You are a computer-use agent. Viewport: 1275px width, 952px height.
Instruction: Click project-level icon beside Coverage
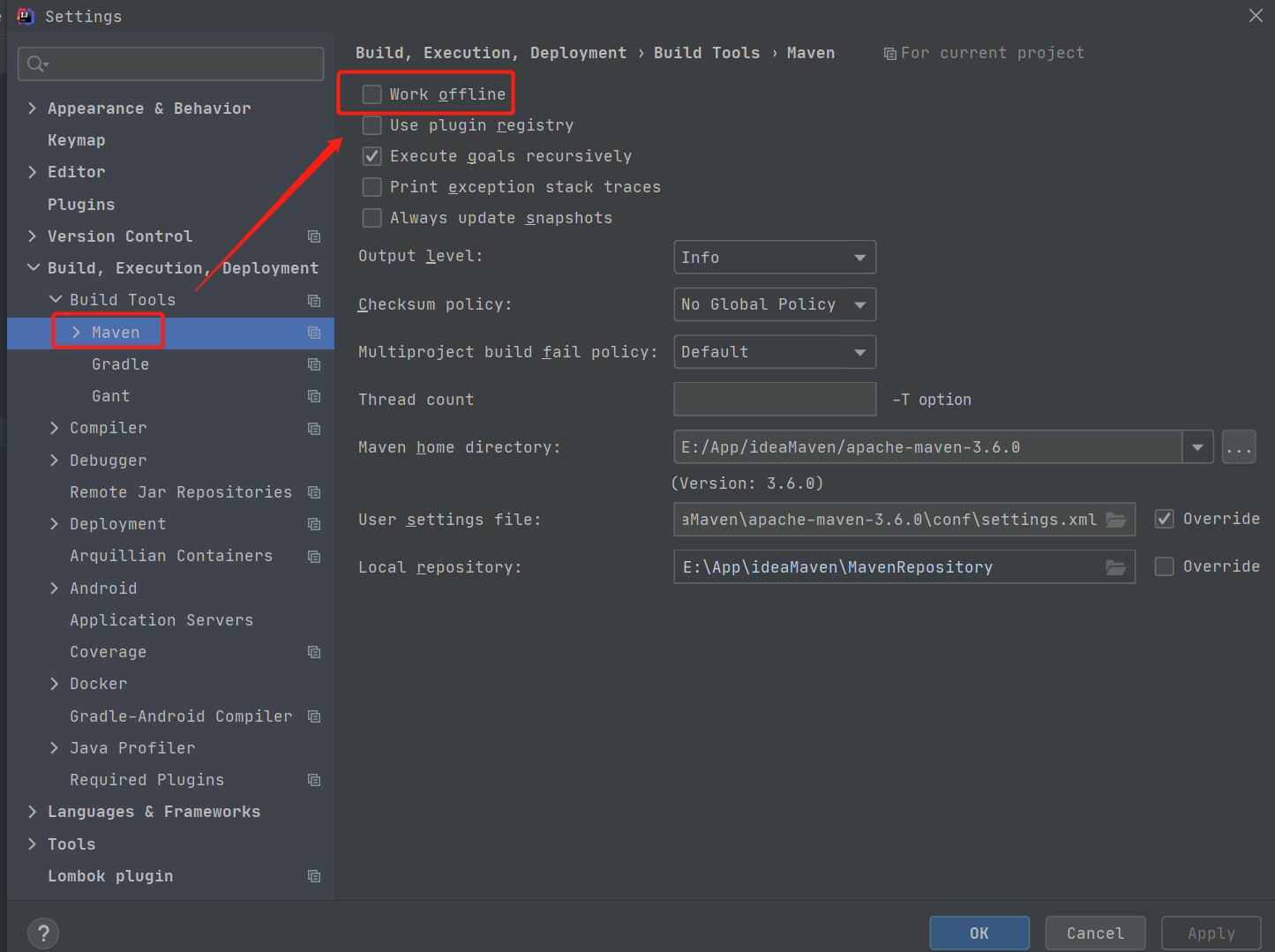point(314,652)
